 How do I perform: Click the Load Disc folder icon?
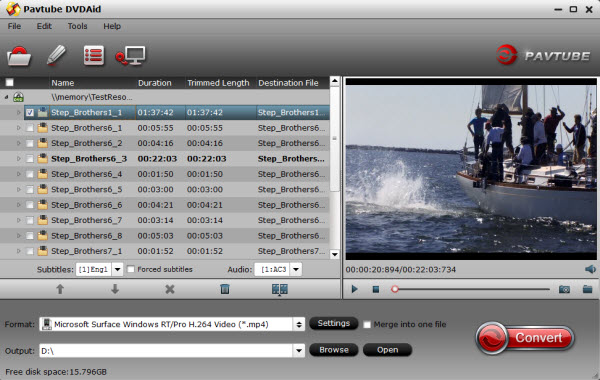click(x=19, y=56)
